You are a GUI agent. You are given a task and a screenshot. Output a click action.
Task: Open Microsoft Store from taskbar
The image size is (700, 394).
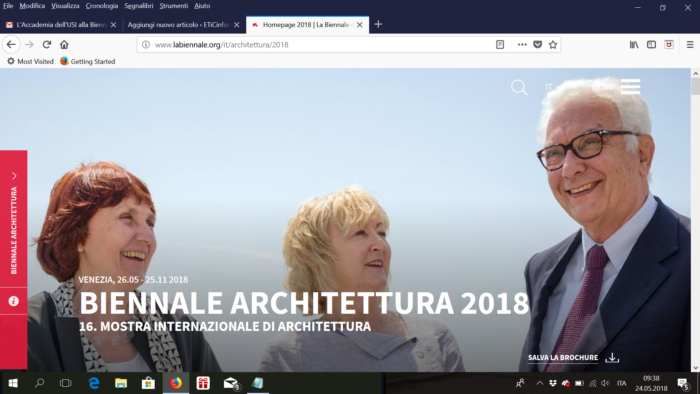(x=148, y=383)
